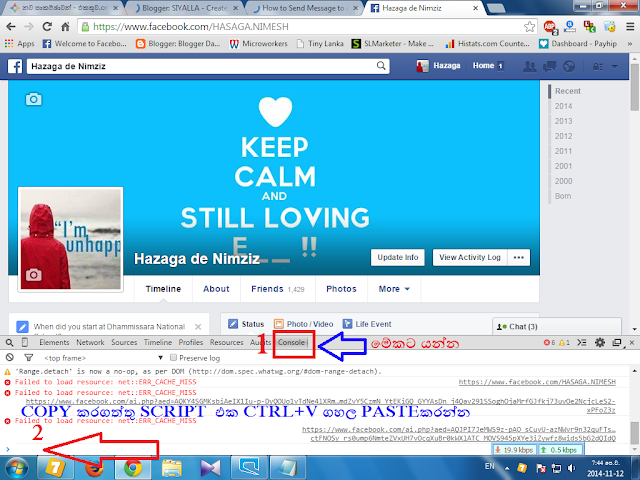Clear console log with the circle-slash icon

pyautogui.click(x=10, y=358)
